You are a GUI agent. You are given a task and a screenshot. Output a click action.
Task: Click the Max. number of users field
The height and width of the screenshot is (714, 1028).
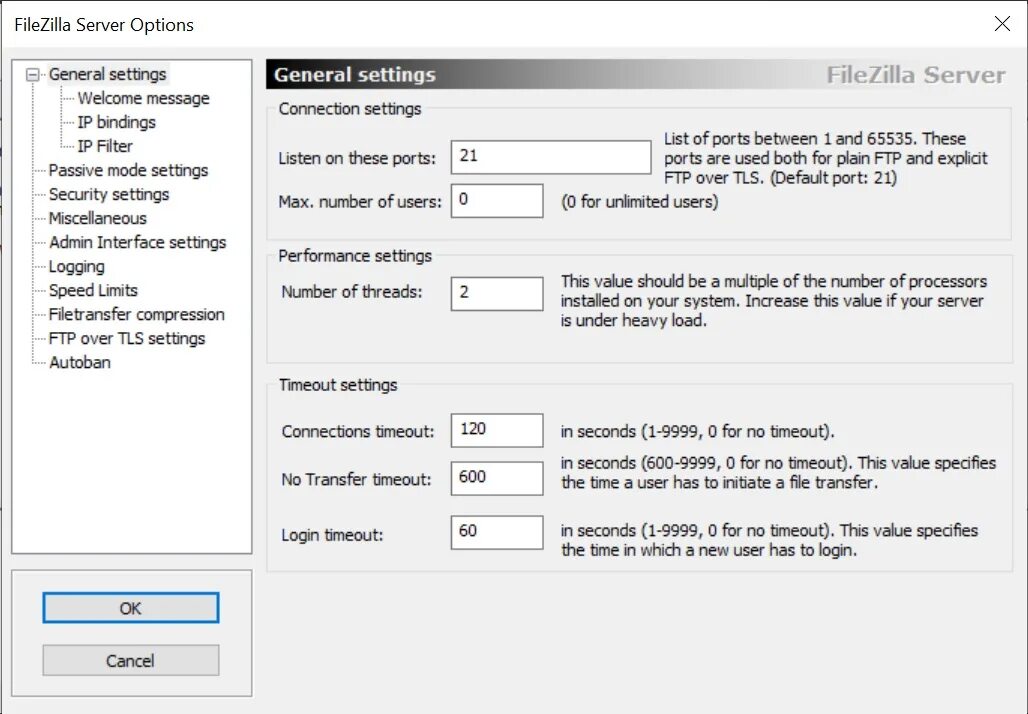click(497, 201)
